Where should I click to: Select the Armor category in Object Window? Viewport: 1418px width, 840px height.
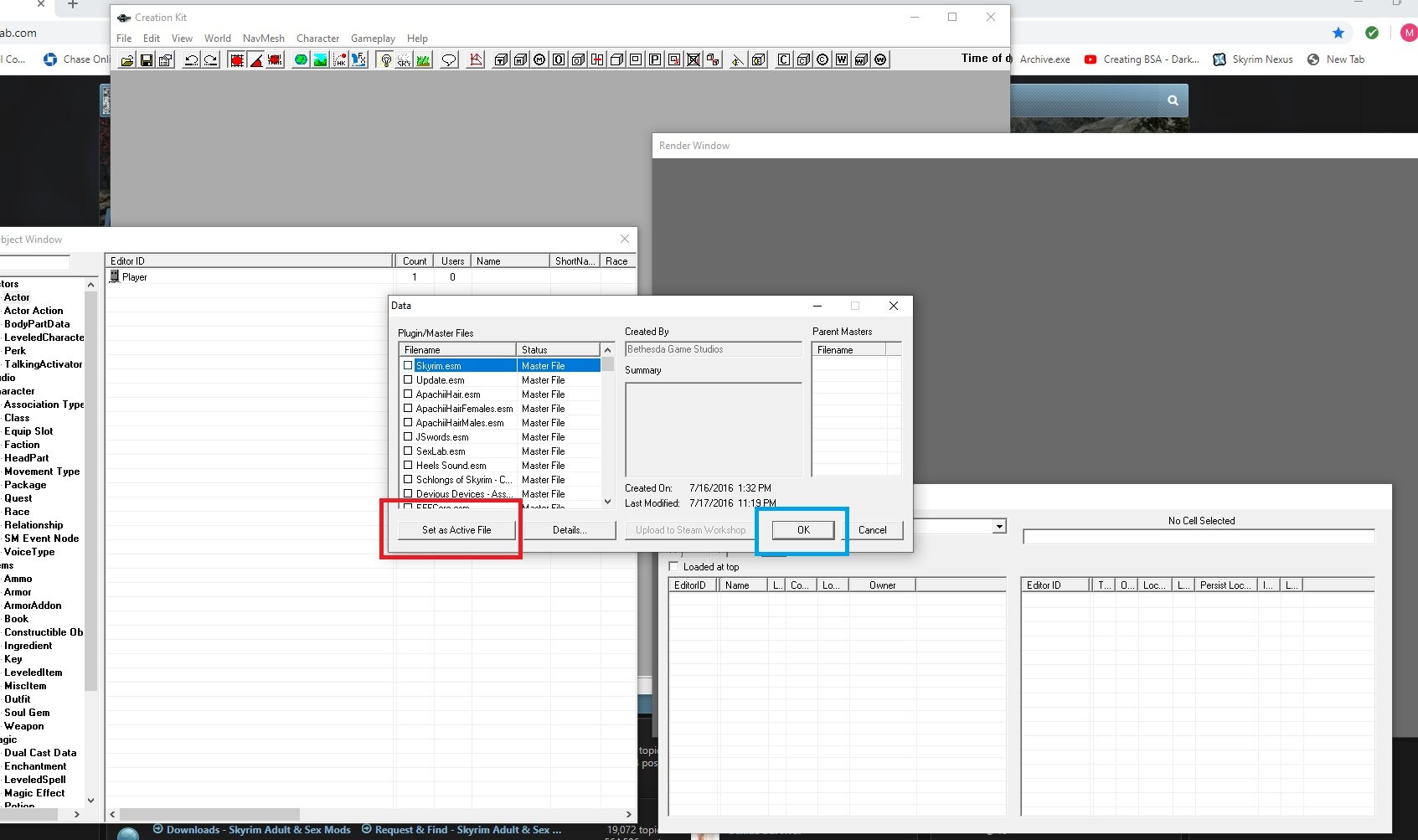[x=18, y=592]
